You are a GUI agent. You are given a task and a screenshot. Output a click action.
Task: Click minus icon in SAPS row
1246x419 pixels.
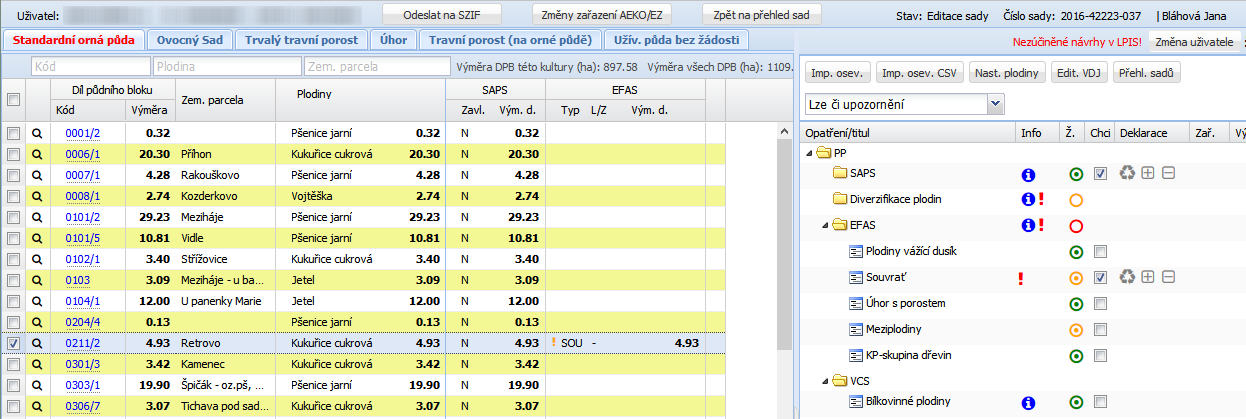(x=1167, y=173)
